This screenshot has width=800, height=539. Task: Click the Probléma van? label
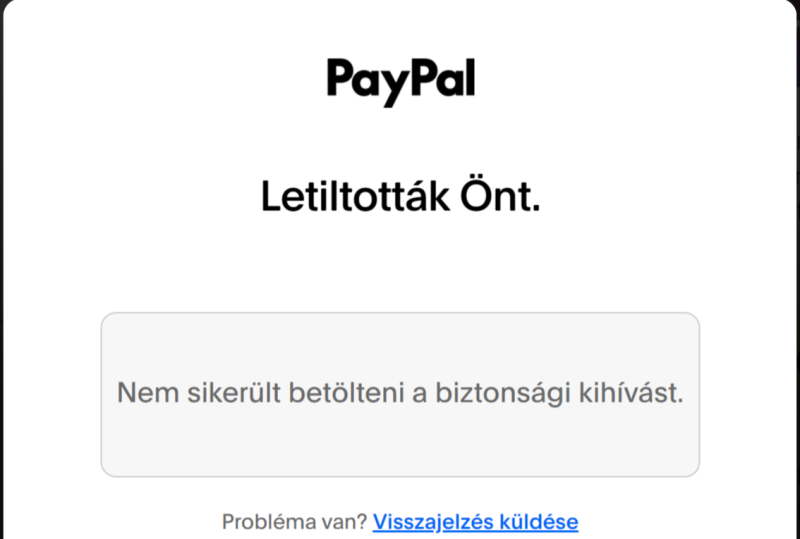tap(294, 522)
